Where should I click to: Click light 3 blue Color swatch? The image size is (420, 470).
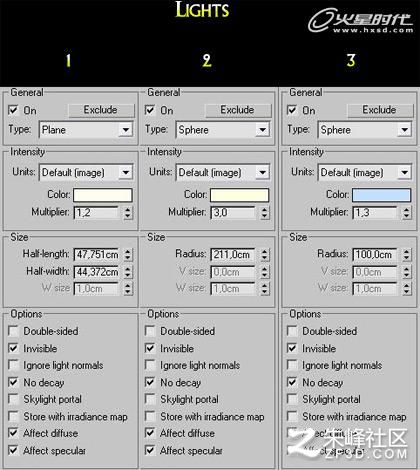(381, 195)
